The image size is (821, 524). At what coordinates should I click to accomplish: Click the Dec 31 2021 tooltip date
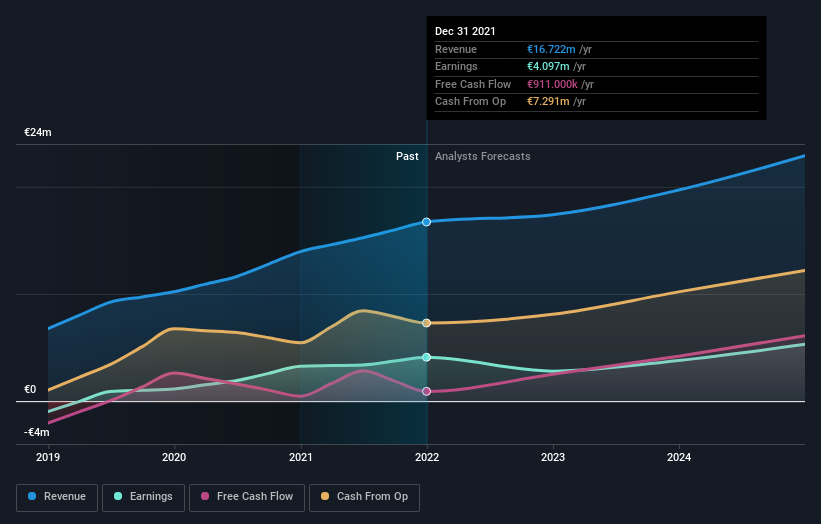coord(465,31)
